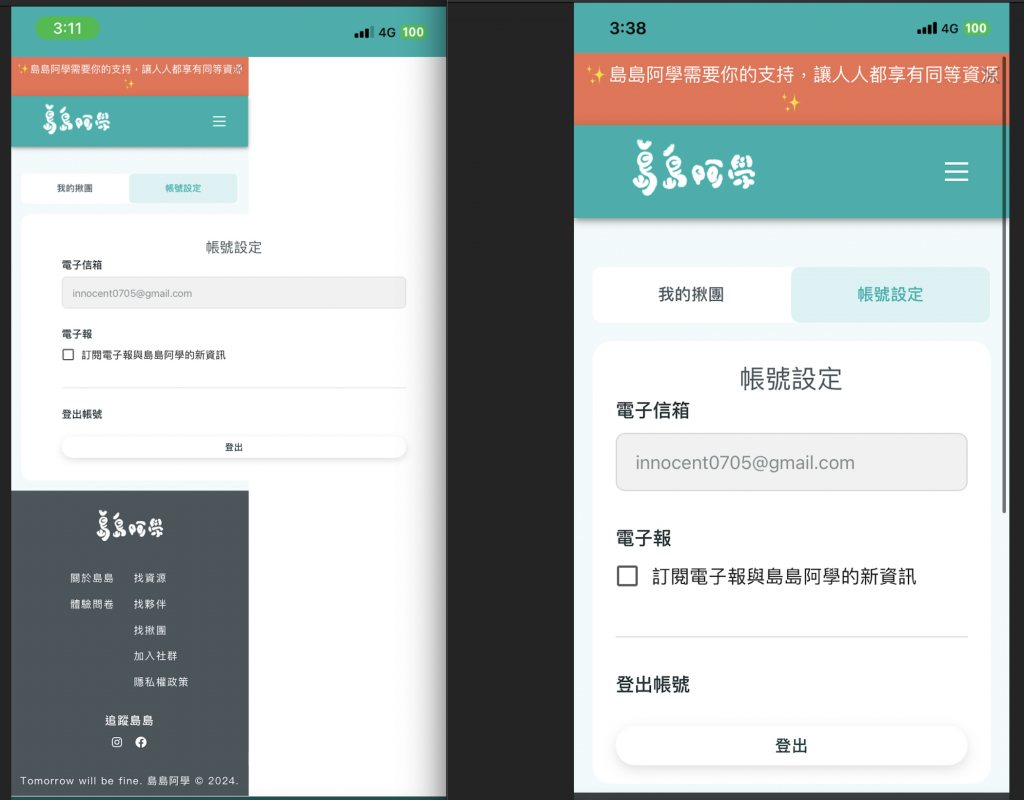
Task: Open hamburger menu in right phone screen
Action: click(956, 171)
